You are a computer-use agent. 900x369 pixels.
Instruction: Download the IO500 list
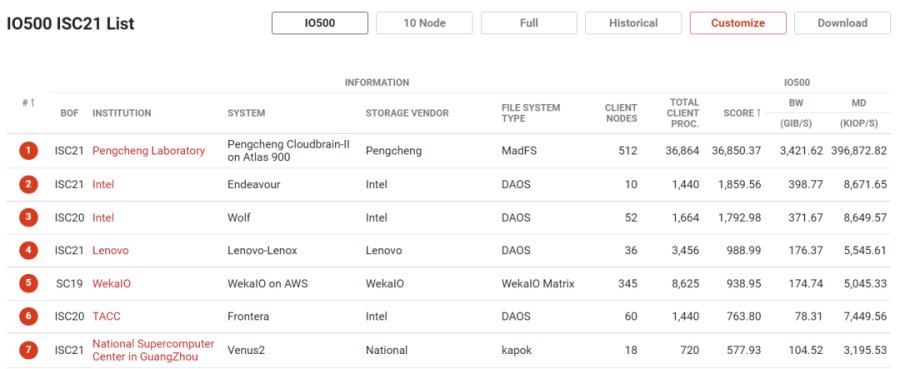pos(842,23)
